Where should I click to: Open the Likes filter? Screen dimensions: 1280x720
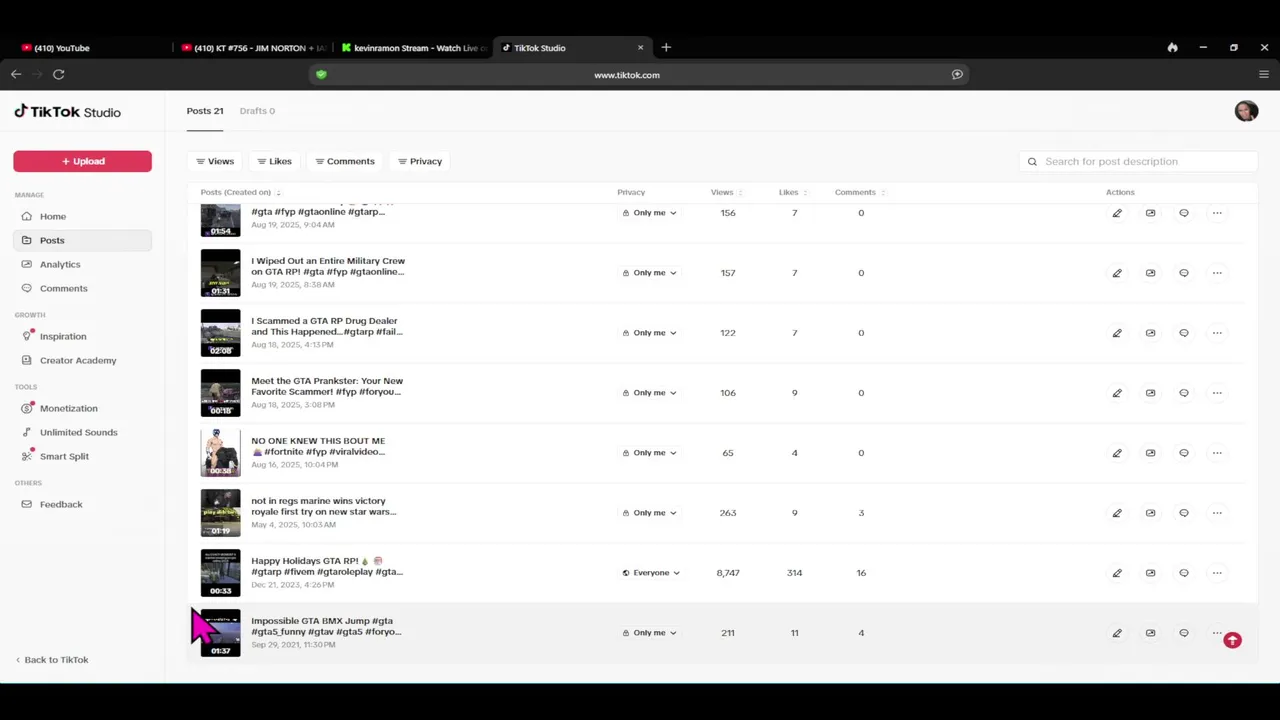pyautogui.click(x=274, y=161)
